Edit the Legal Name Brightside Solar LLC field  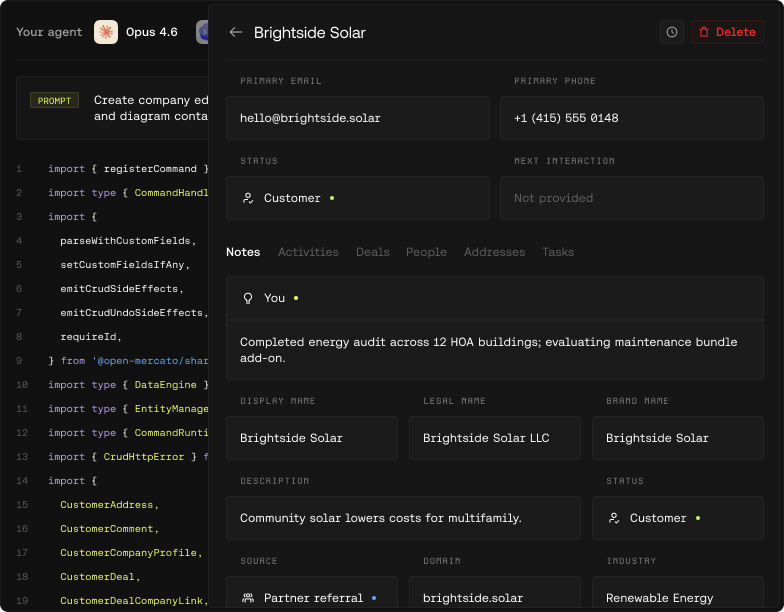pos(494,438)
